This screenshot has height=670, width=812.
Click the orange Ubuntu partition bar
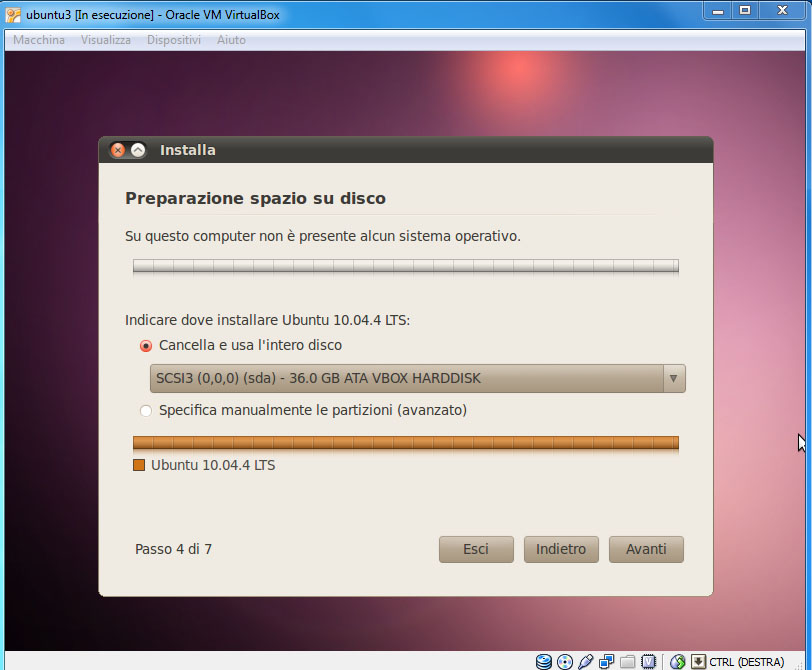(405, 443)
